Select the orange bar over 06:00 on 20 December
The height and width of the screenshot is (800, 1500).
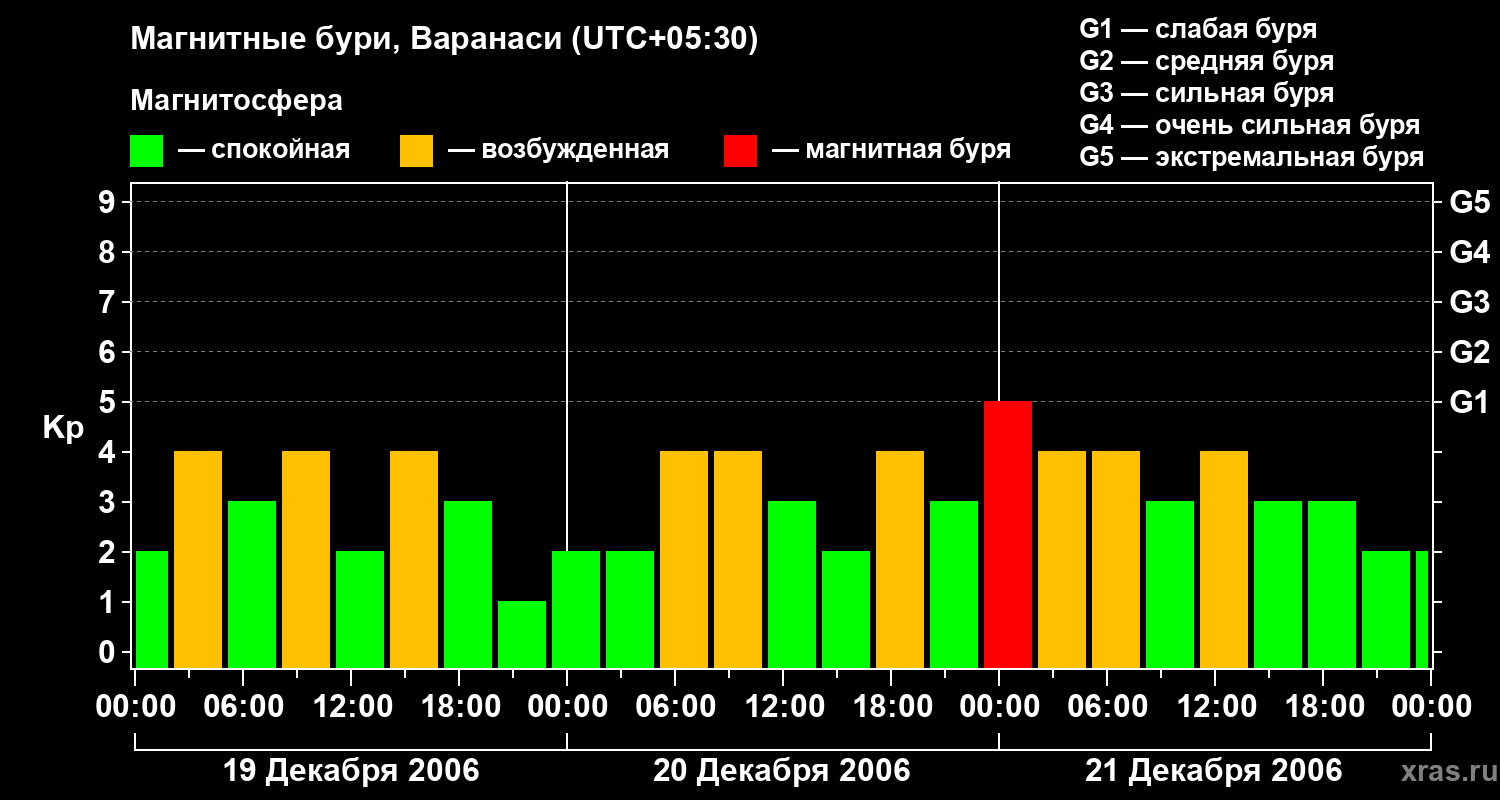click(x=684, y=559)
